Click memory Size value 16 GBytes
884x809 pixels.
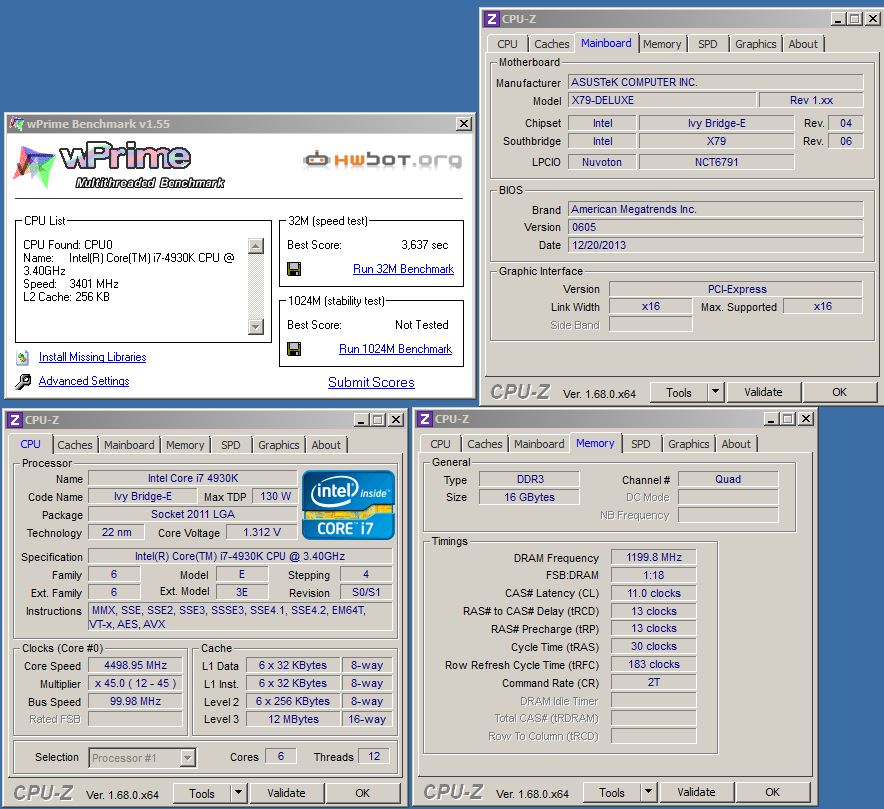click(x=529, y=497)
